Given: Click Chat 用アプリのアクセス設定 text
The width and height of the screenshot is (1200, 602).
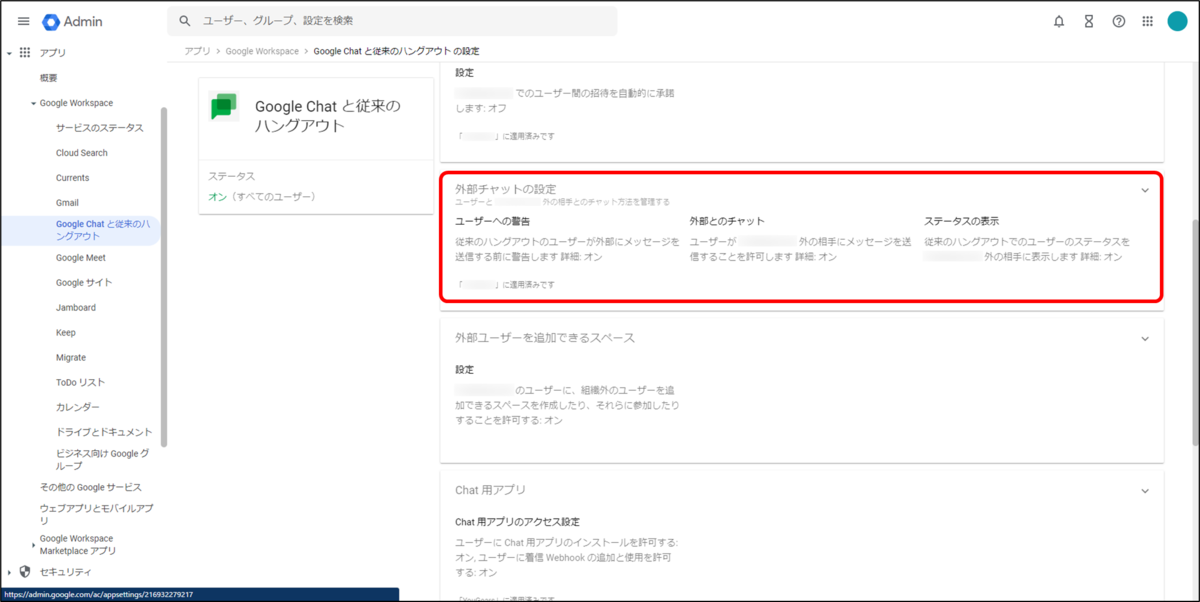Looking at the screenshot, I should pyautogui.click(x=517, y=522).
